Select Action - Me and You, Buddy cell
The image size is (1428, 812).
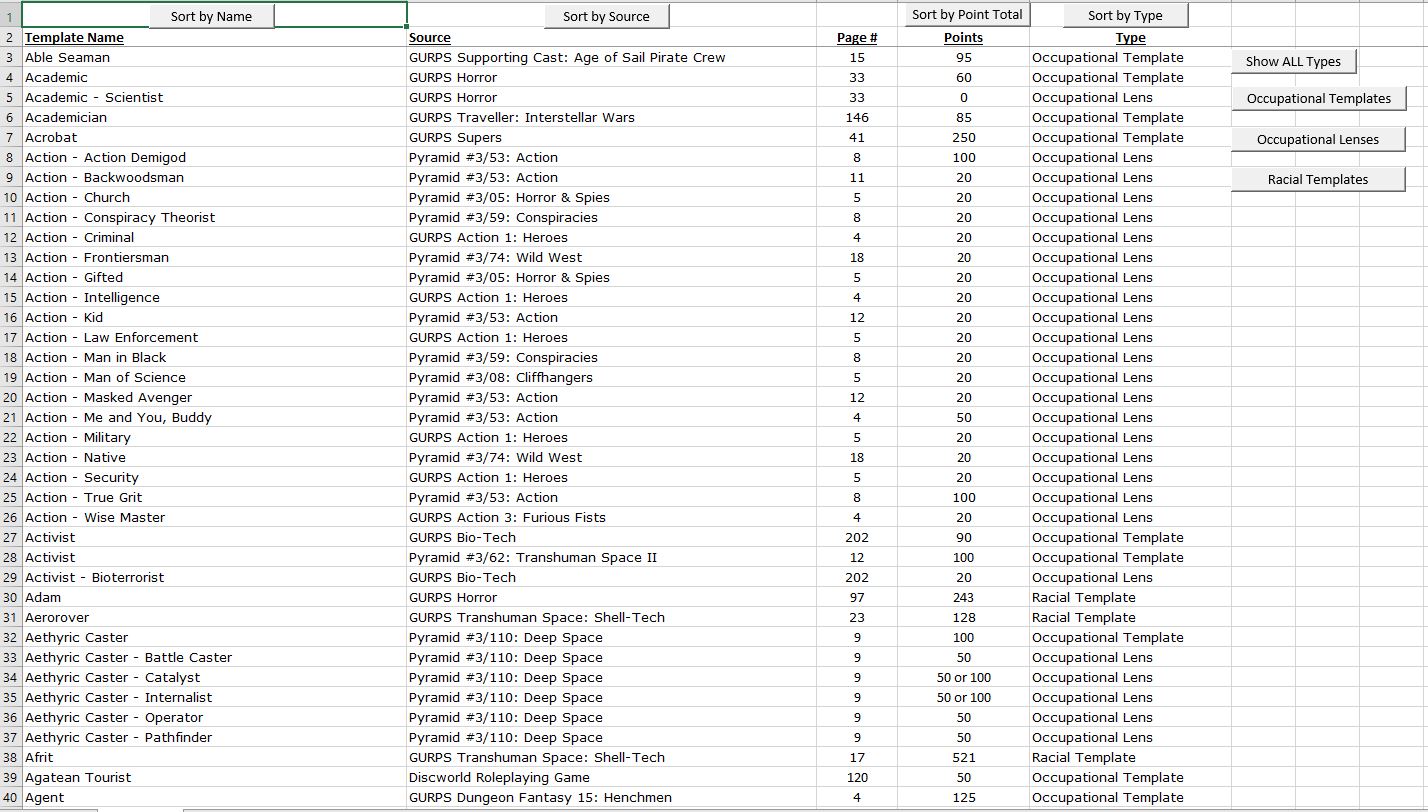(214, 417)
